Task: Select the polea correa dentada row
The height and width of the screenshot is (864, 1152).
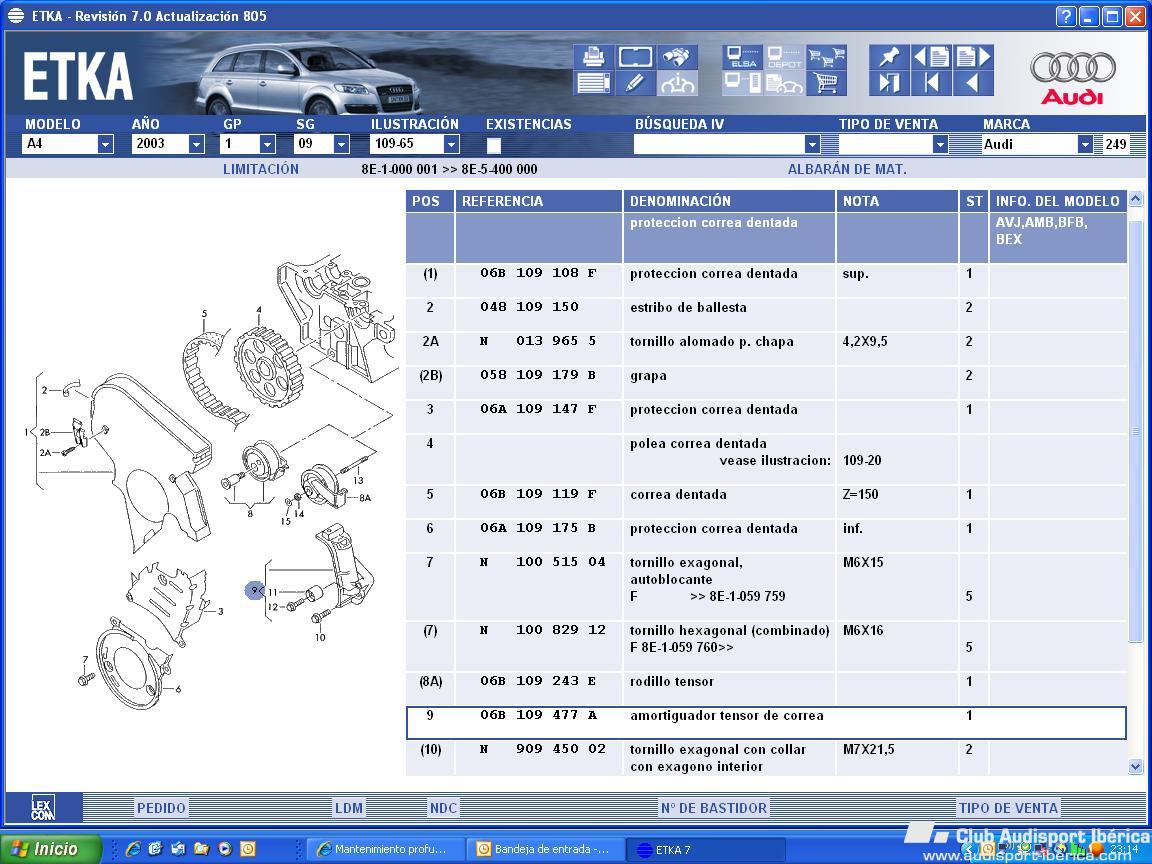Action: 766,459
